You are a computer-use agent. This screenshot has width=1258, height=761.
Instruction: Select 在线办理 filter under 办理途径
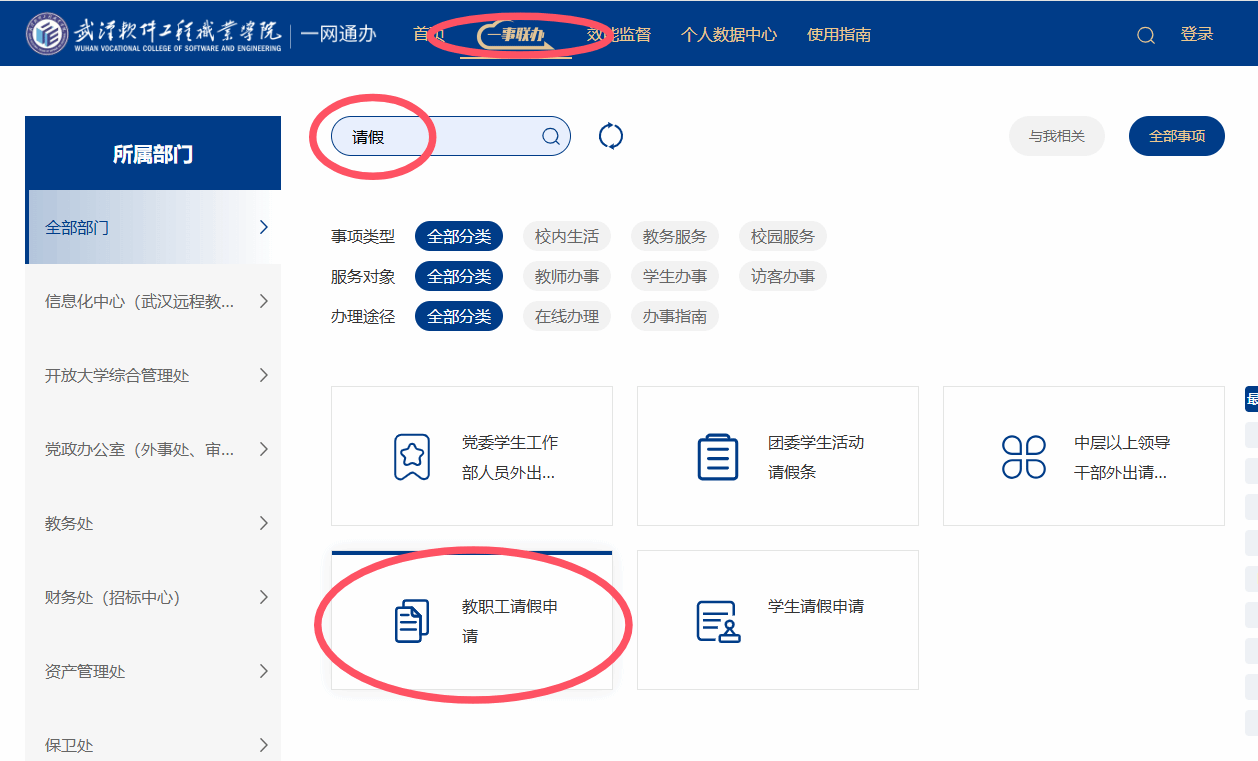566,317
